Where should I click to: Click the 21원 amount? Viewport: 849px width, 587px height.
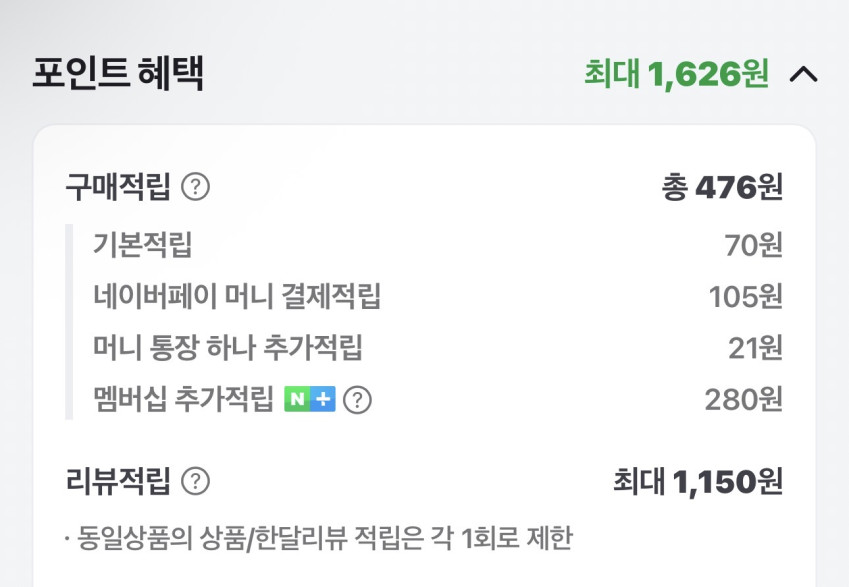(x=755, y=348)
